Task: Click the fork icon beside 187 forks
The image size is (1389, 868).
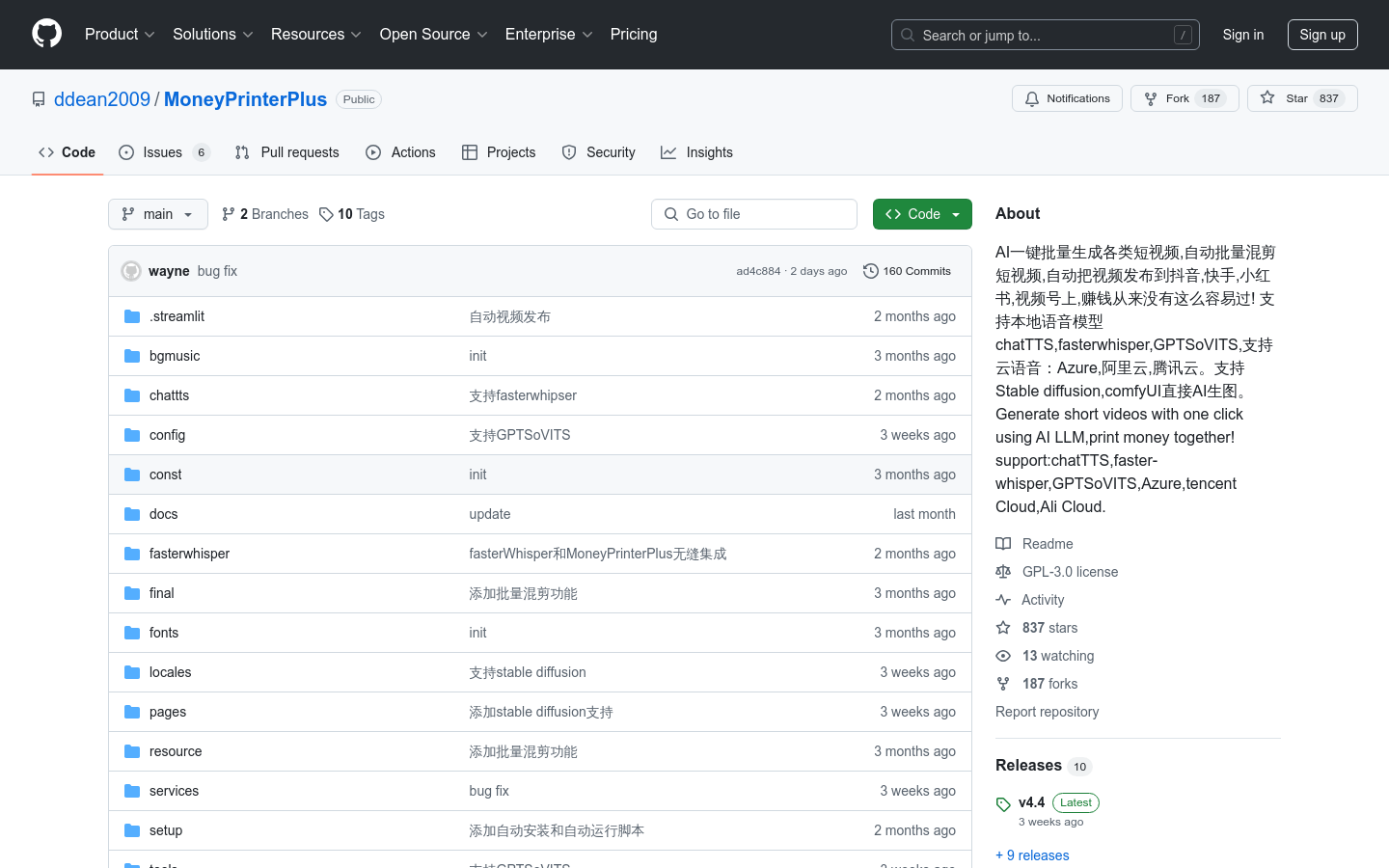Action: tap(1003, 684)
